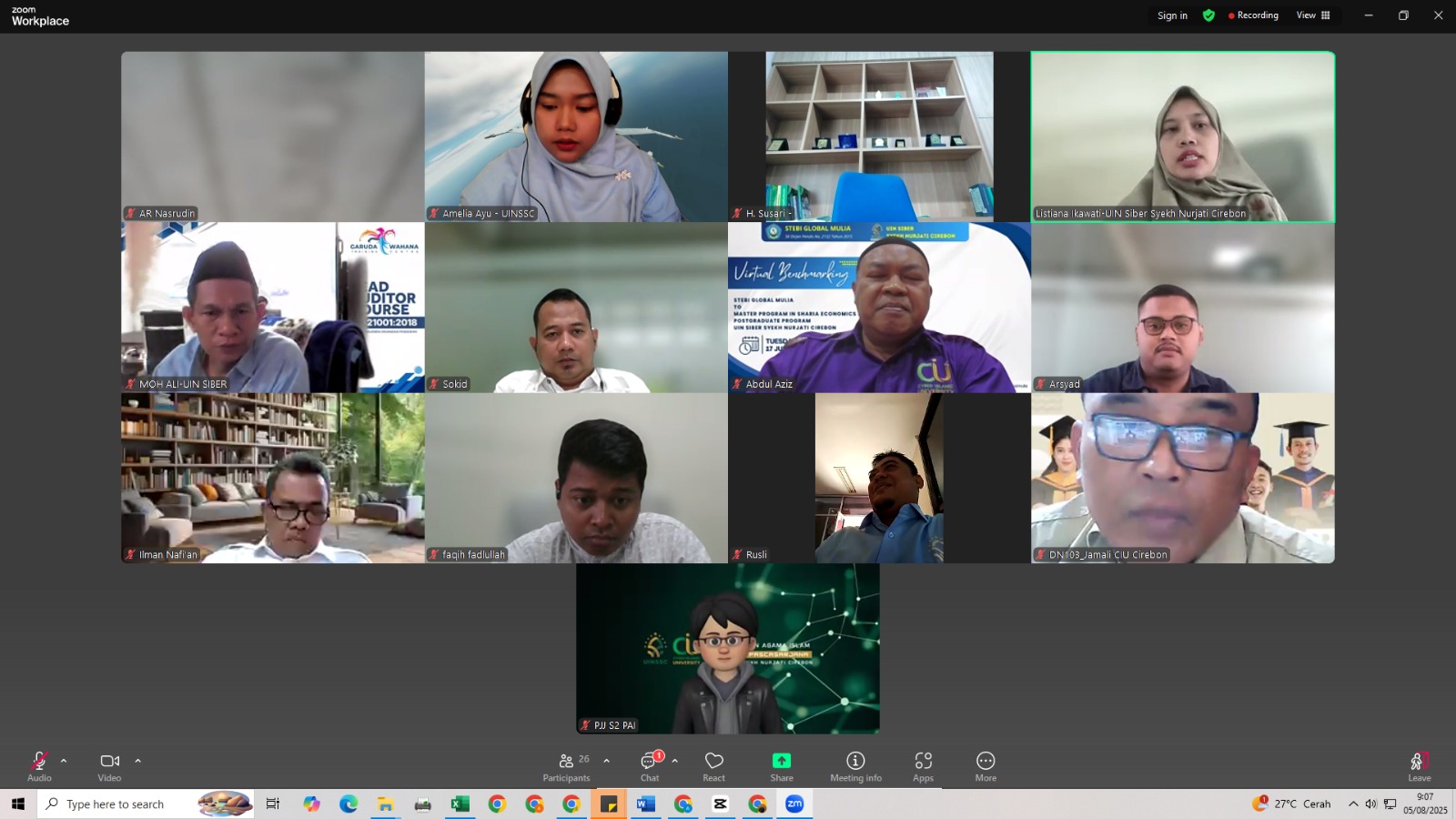The height and width of the screenshot is (819, 1456).
Task: Click the Sign in link
Action: 1172,15
